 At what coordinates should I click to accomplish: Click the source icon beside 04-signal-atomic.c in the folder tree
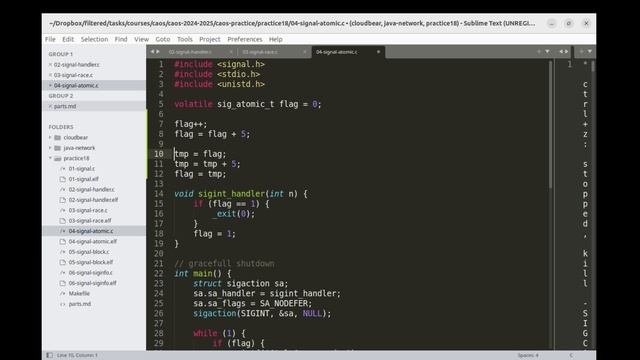coord(62,231)
